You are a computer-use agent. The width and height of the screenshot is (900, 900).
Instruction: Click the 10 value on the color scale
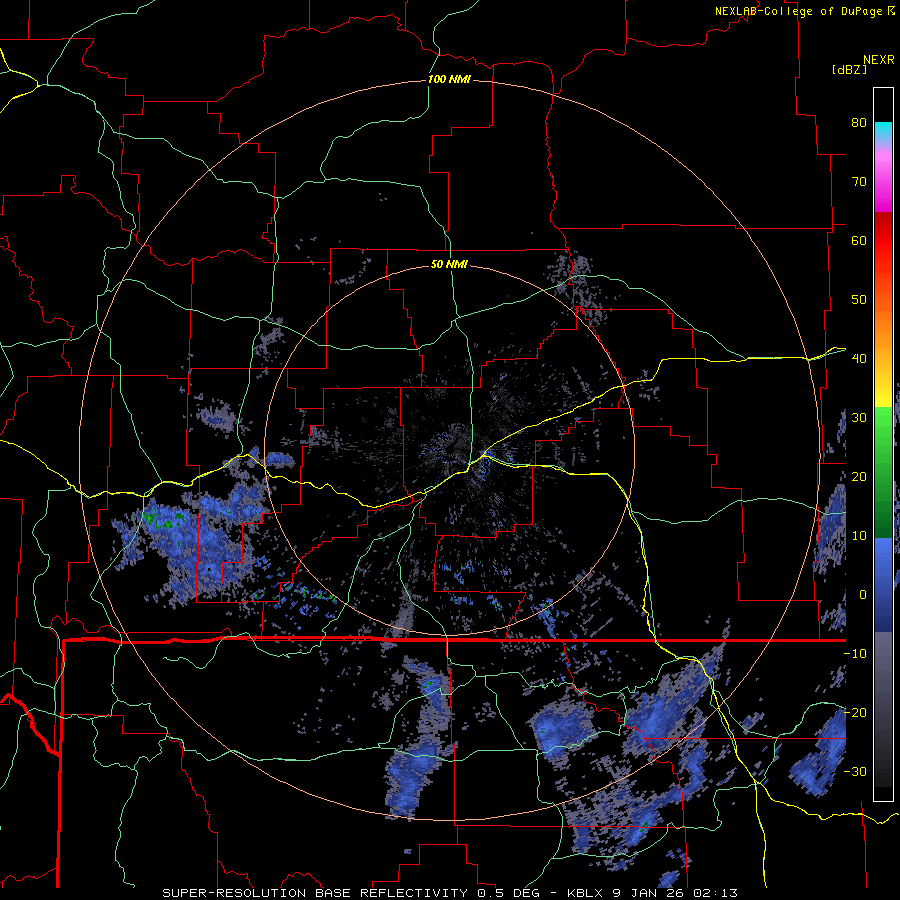pos(859,536)
